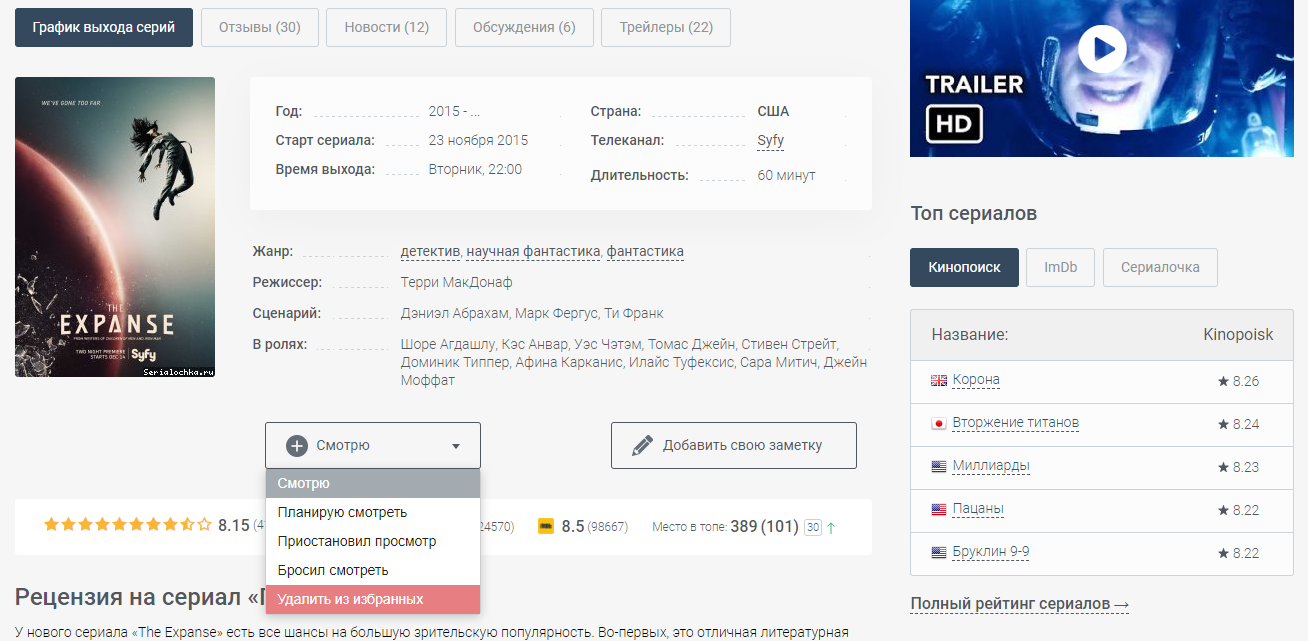Select Смотрю in the status menu
Image resolution: width=1308 pixels, height=641 pixels.
tap(373, 484)
